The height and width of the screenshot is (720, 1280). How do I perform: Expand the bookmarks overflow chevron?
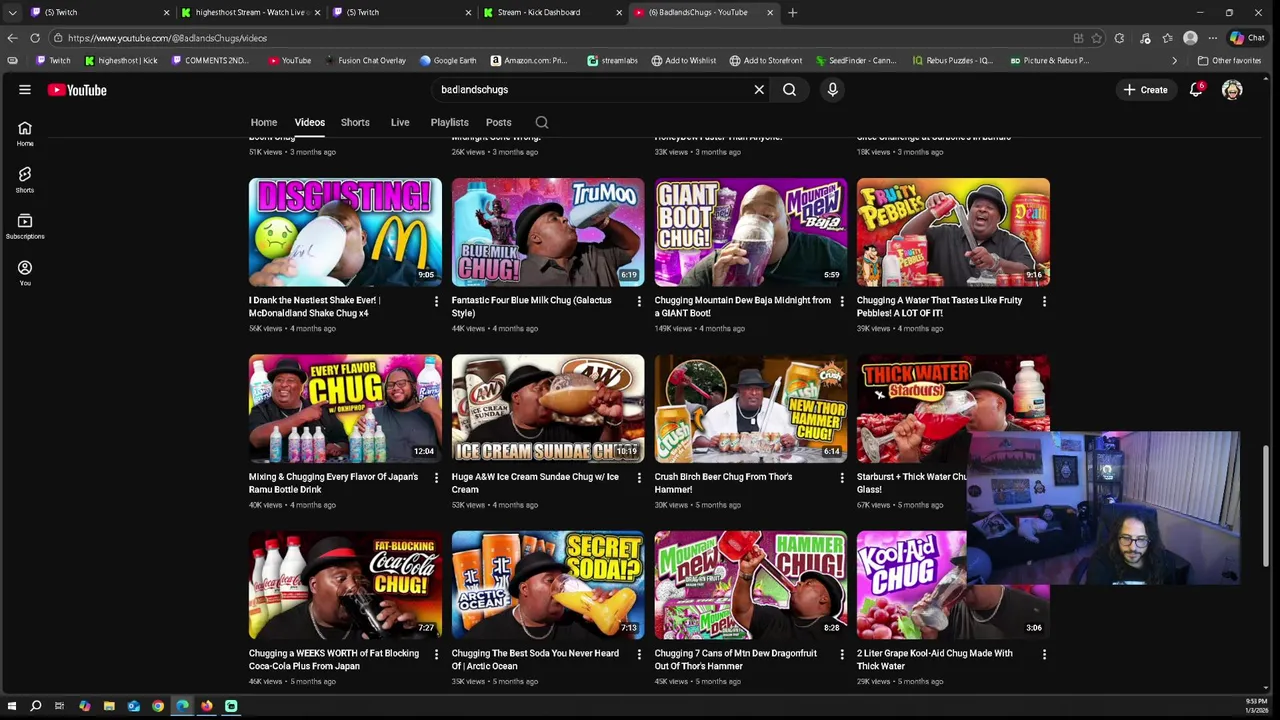tap(1175, 60)
